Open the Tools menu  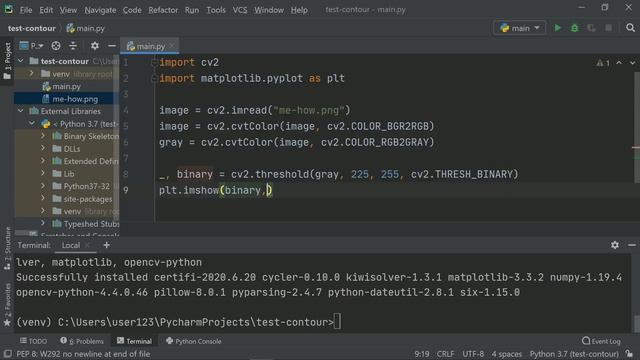coord(216,10)
